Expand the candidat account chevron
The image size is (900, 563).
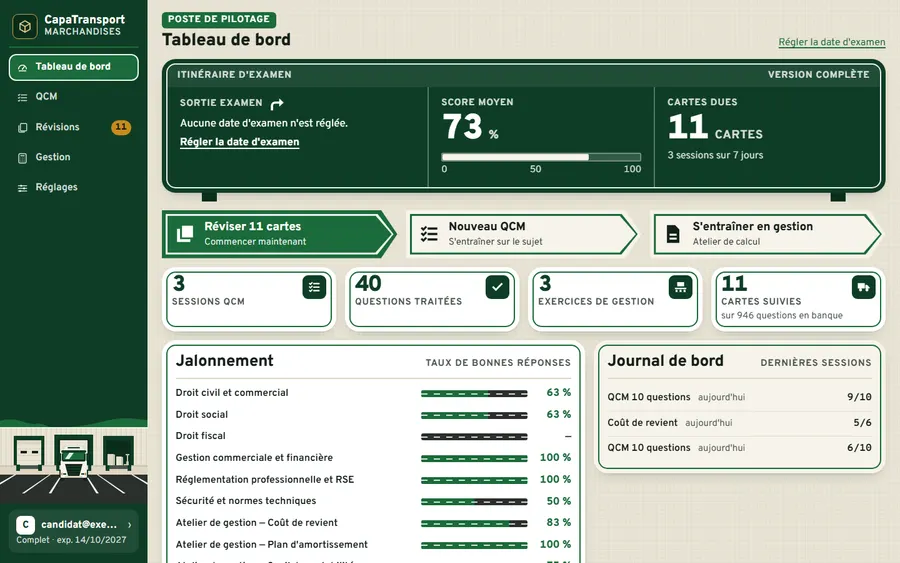130,525
